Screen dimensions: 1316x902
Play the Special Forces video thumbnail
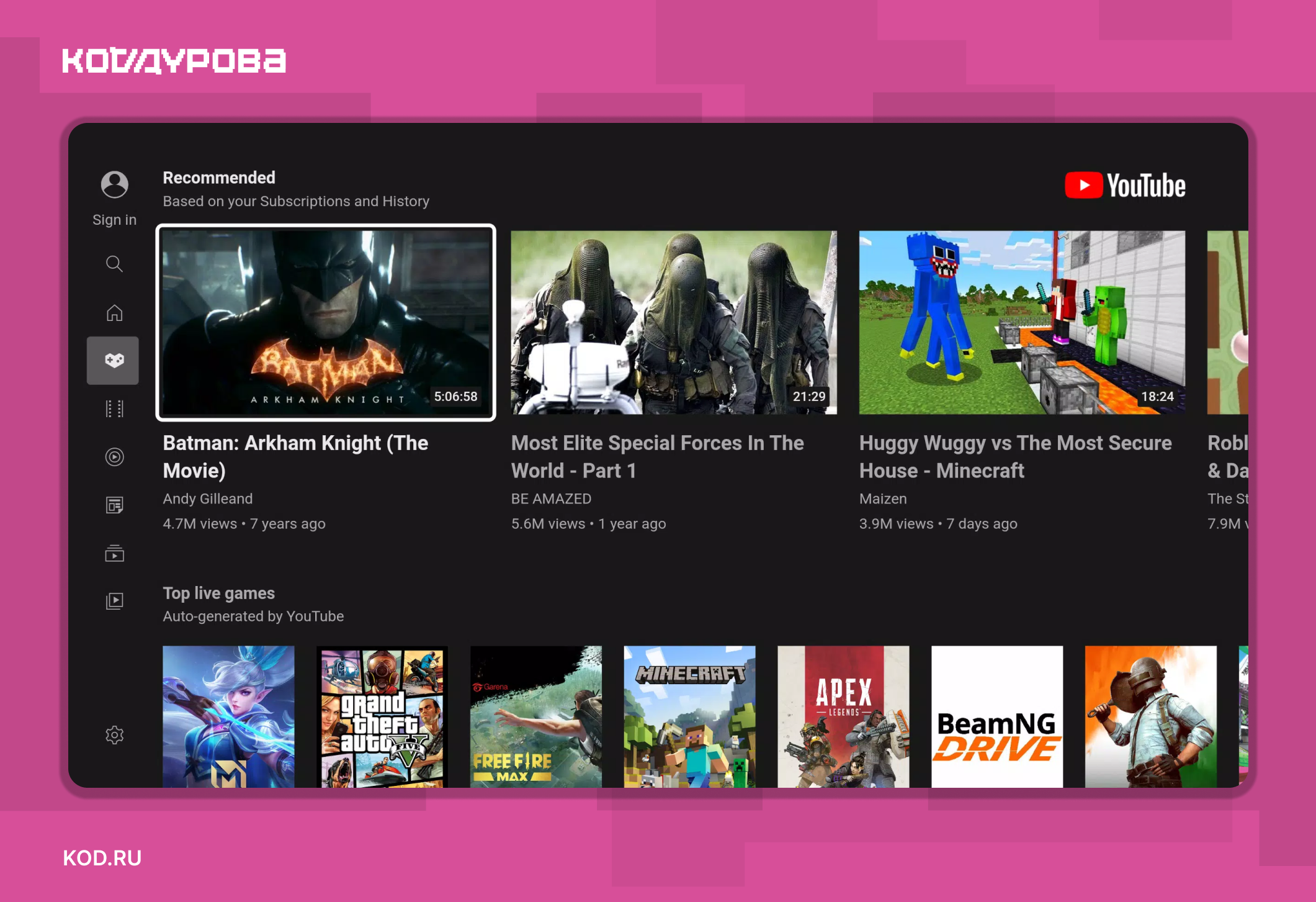[674, 323]
